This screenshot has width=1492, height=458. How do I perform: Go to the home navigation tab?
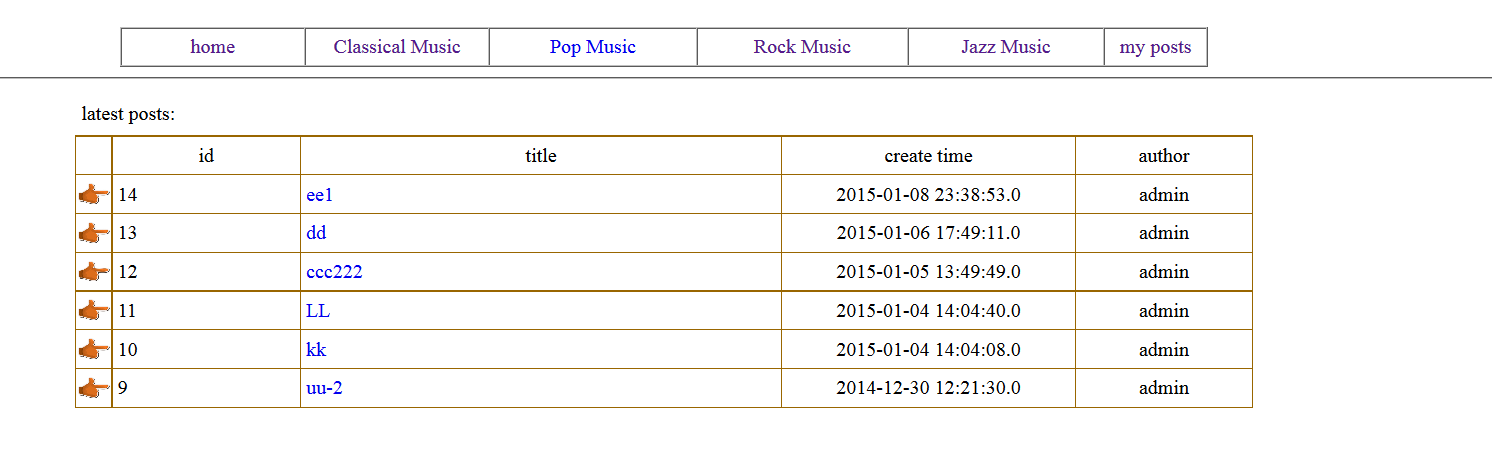coord(212,47)
